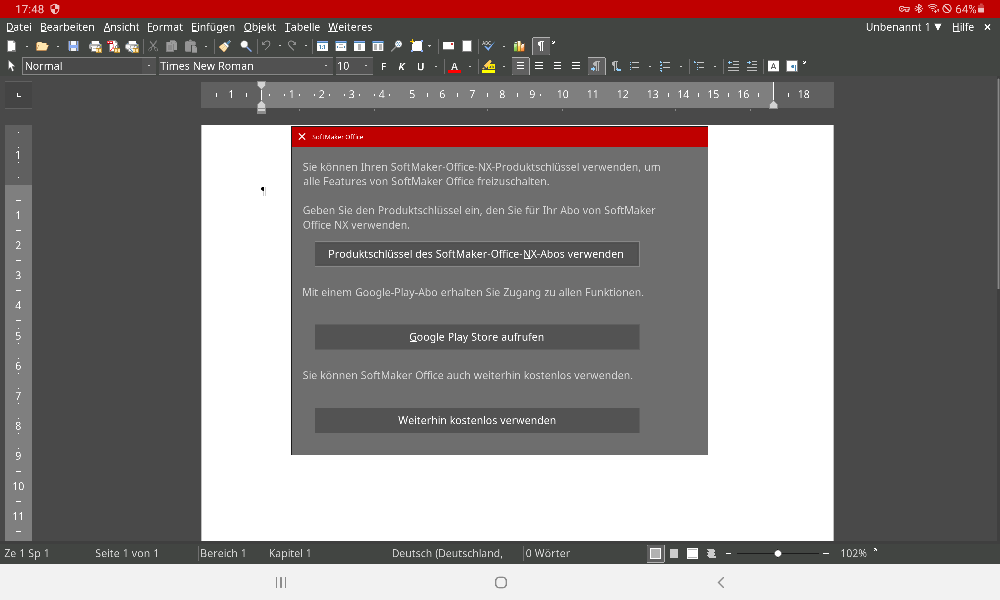Adjust the zoom slider in status bar

click(778, 553)
